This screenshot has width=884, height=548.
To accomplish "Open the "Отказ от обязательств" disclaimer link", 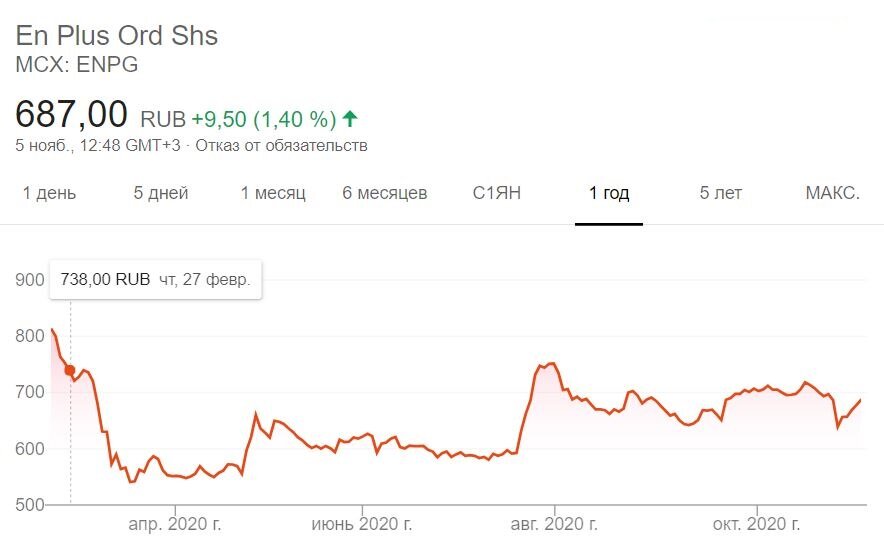I will (x=281, y=146).
